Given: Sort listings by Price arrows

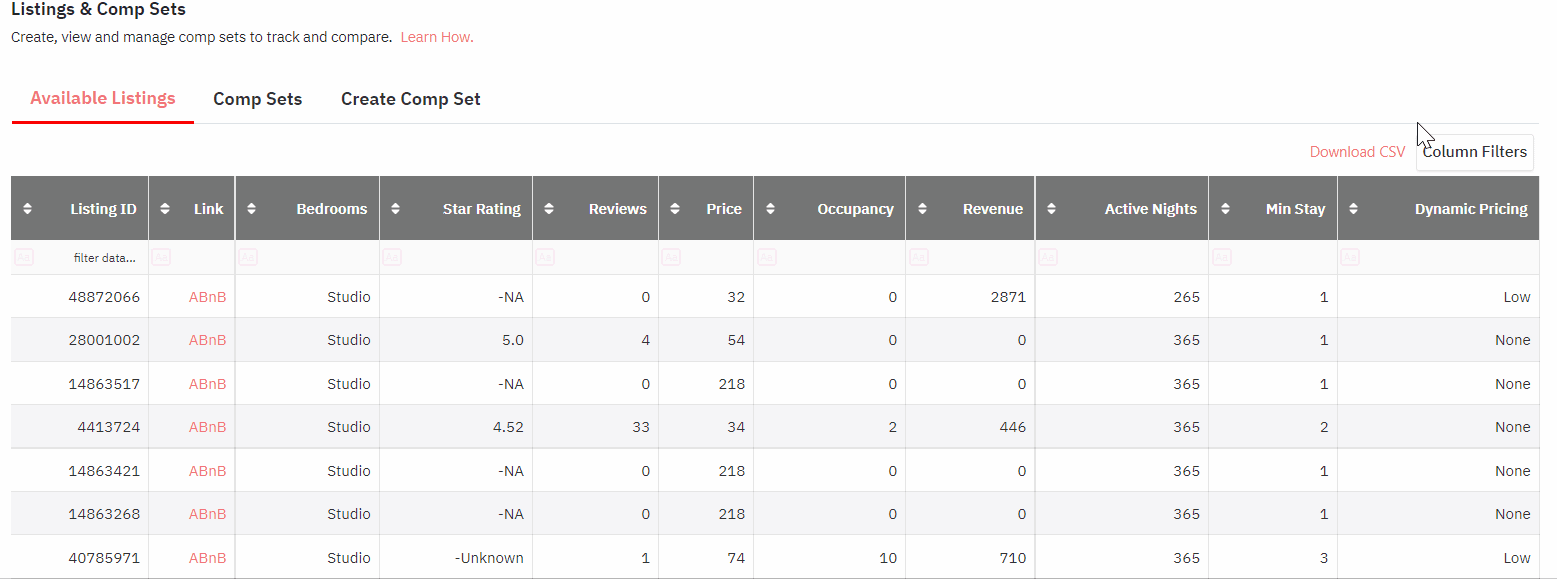Looking at the screenshot, I should pyautogui.click(x=675, y=209).
